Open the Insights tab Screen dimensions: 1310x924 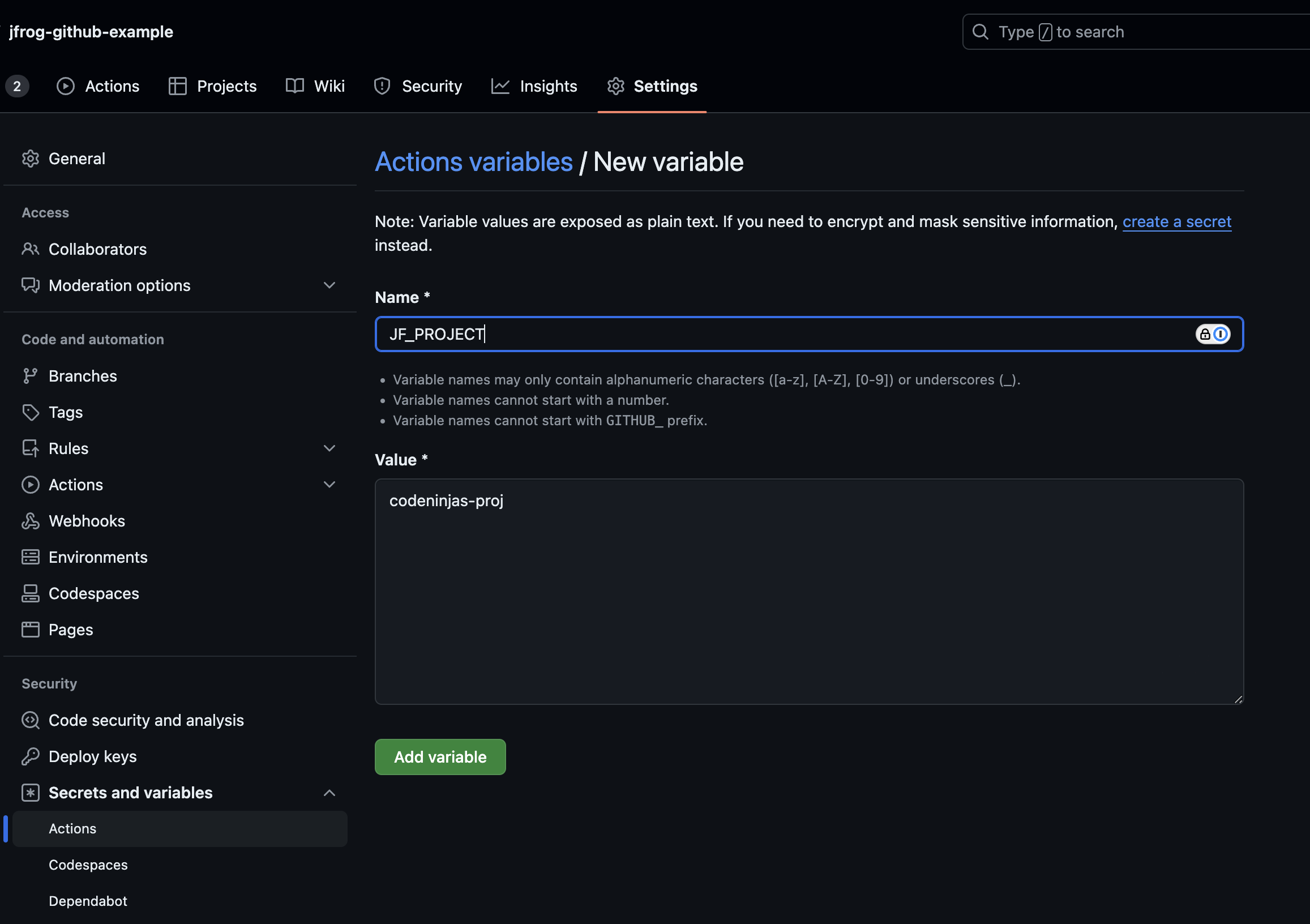534,86
